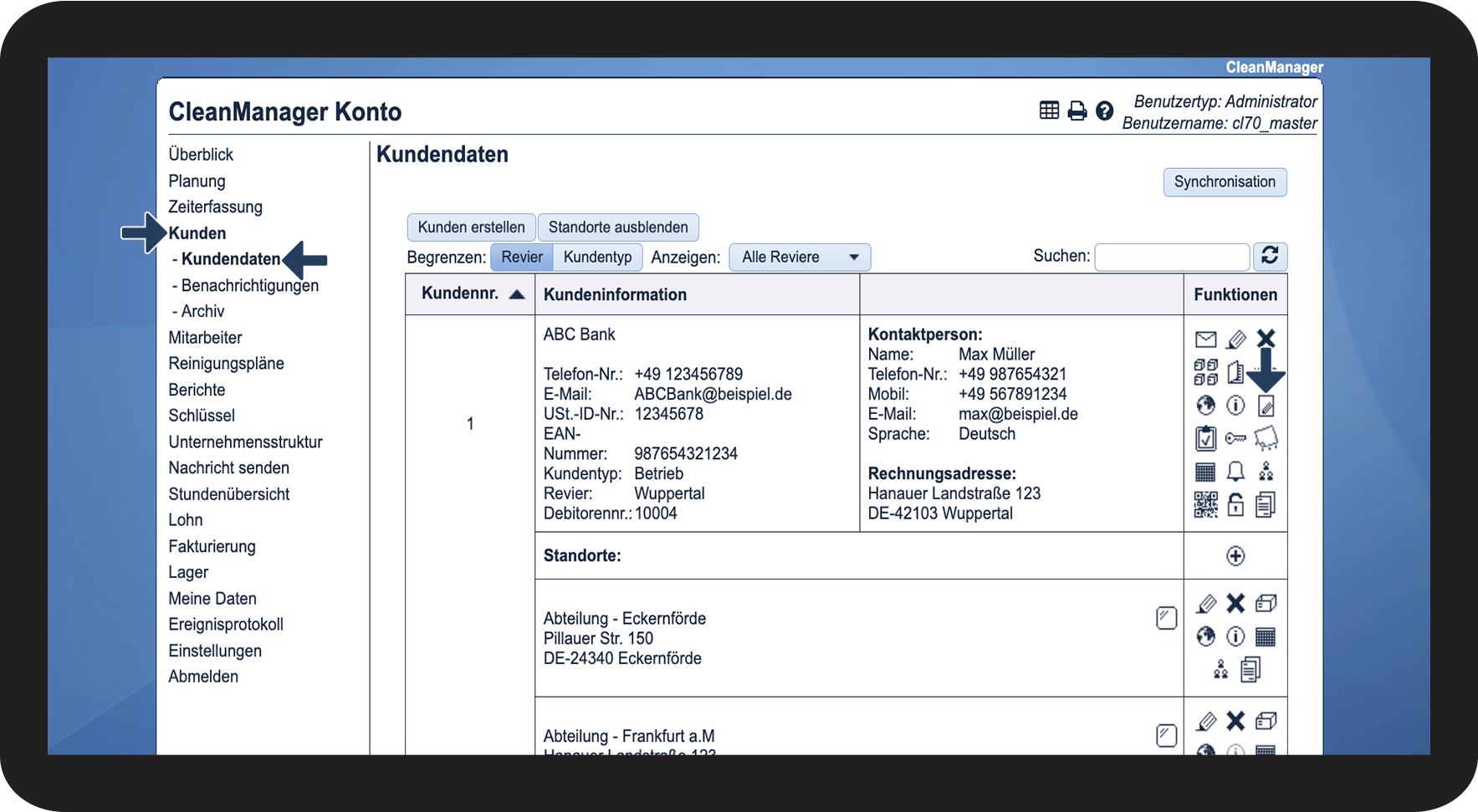Viewport: 1478px width, 812px height.
Task: Go to Archiv under Kunden
Action: click(202, 311)
